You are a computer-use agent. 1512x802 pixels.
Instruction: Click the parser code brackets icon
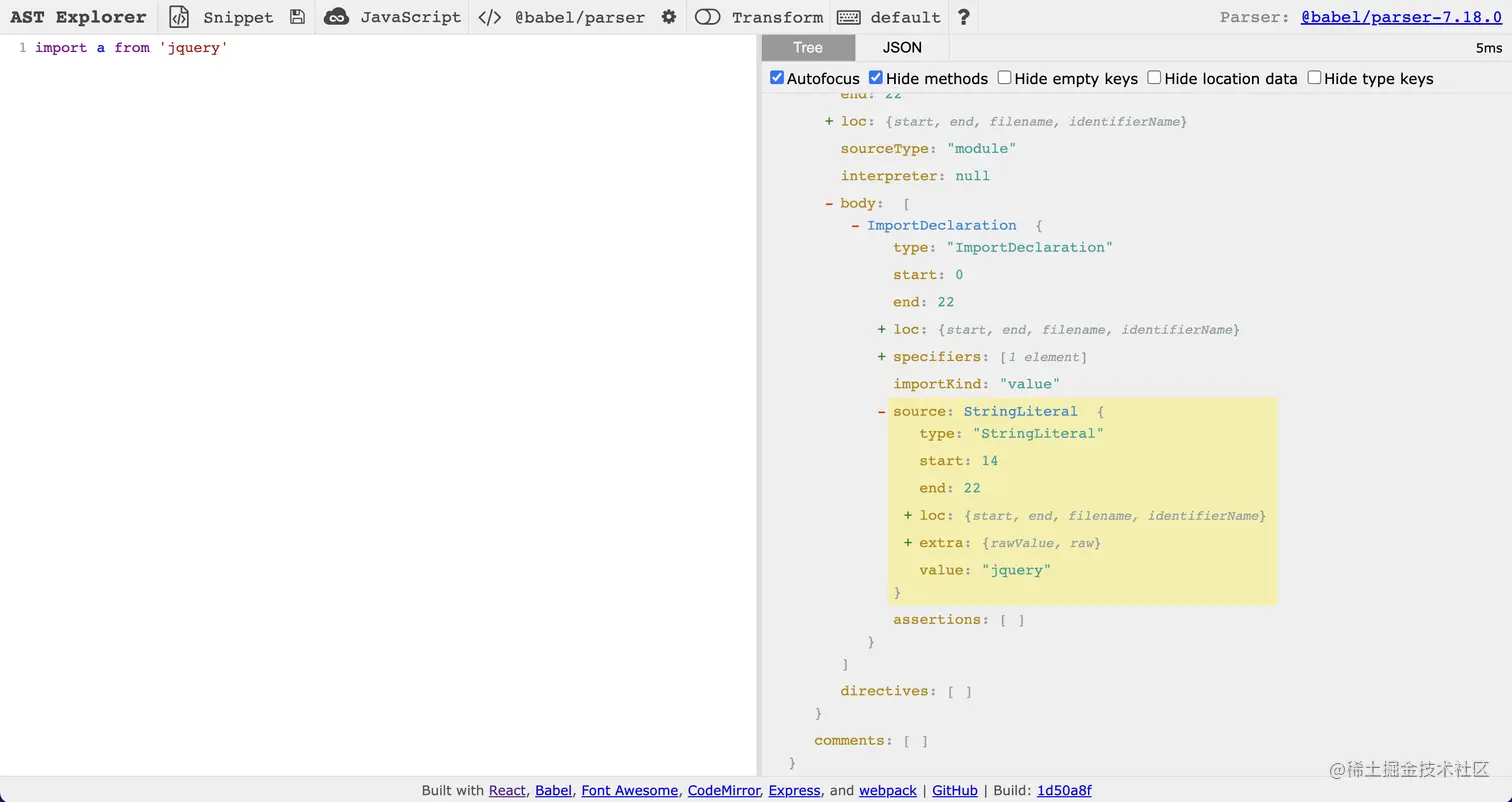coord(489,17)
